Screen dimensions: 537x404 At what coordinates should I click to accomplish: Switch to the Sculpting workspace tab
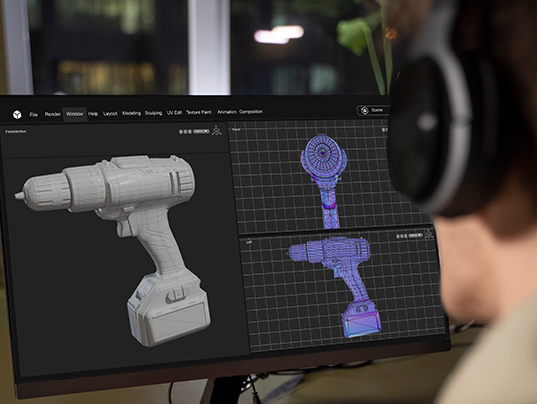153,113
